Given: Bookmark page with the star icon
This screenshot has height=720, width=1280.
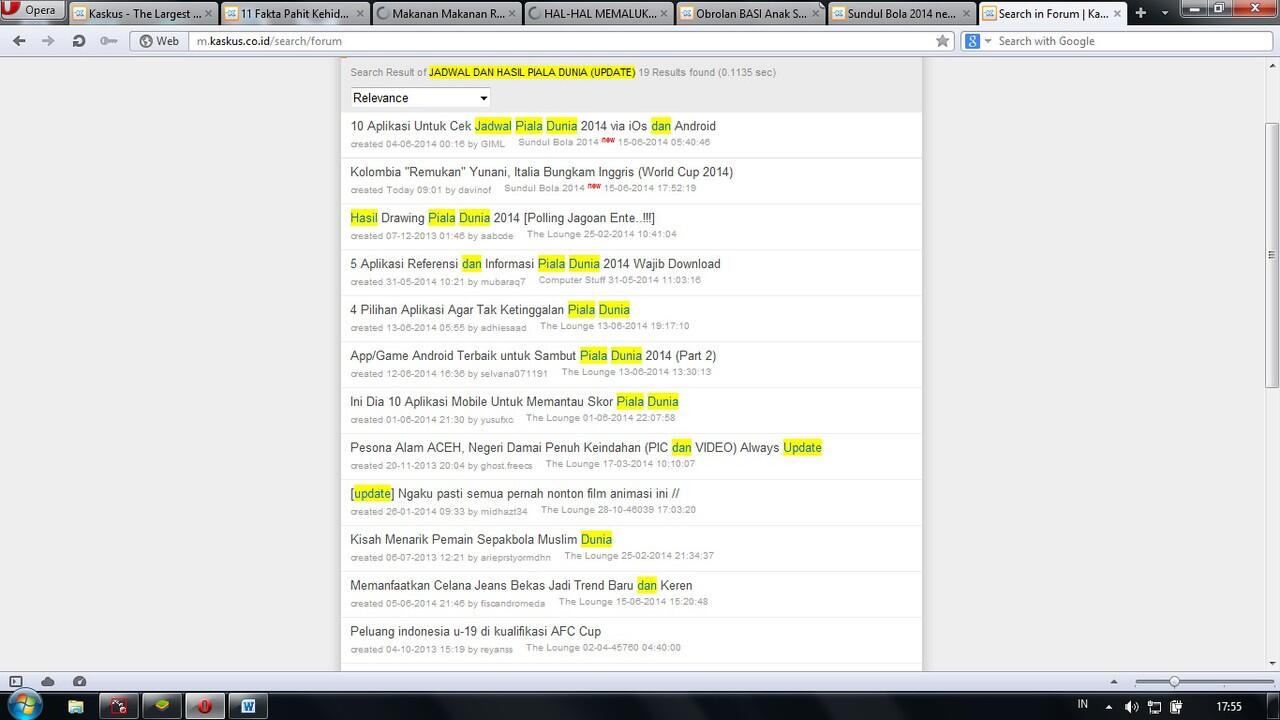Looking at the screenshot, I should click(x=942, y=41).
